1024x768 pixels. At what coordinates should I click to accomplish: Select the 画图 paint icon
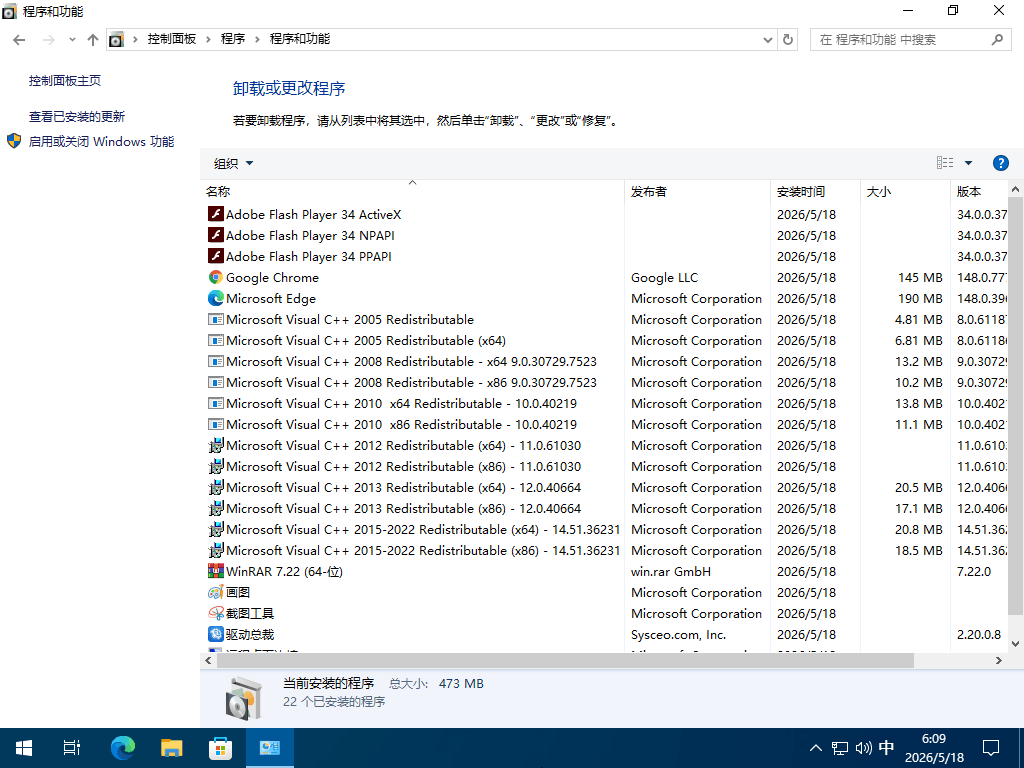coord(216,592)
